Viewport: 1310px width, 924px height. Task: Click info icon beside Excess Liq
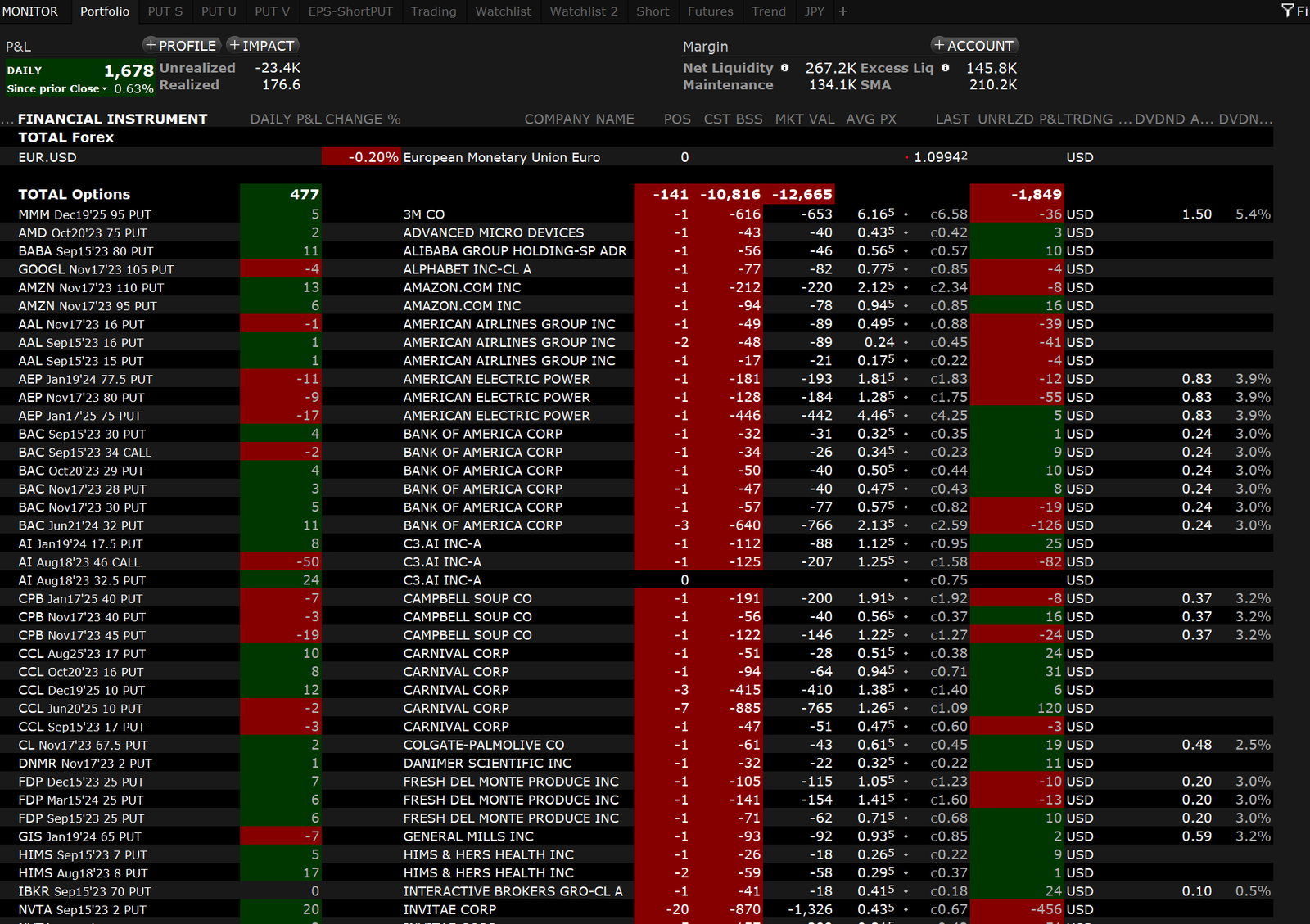click(x=946, y=68)
